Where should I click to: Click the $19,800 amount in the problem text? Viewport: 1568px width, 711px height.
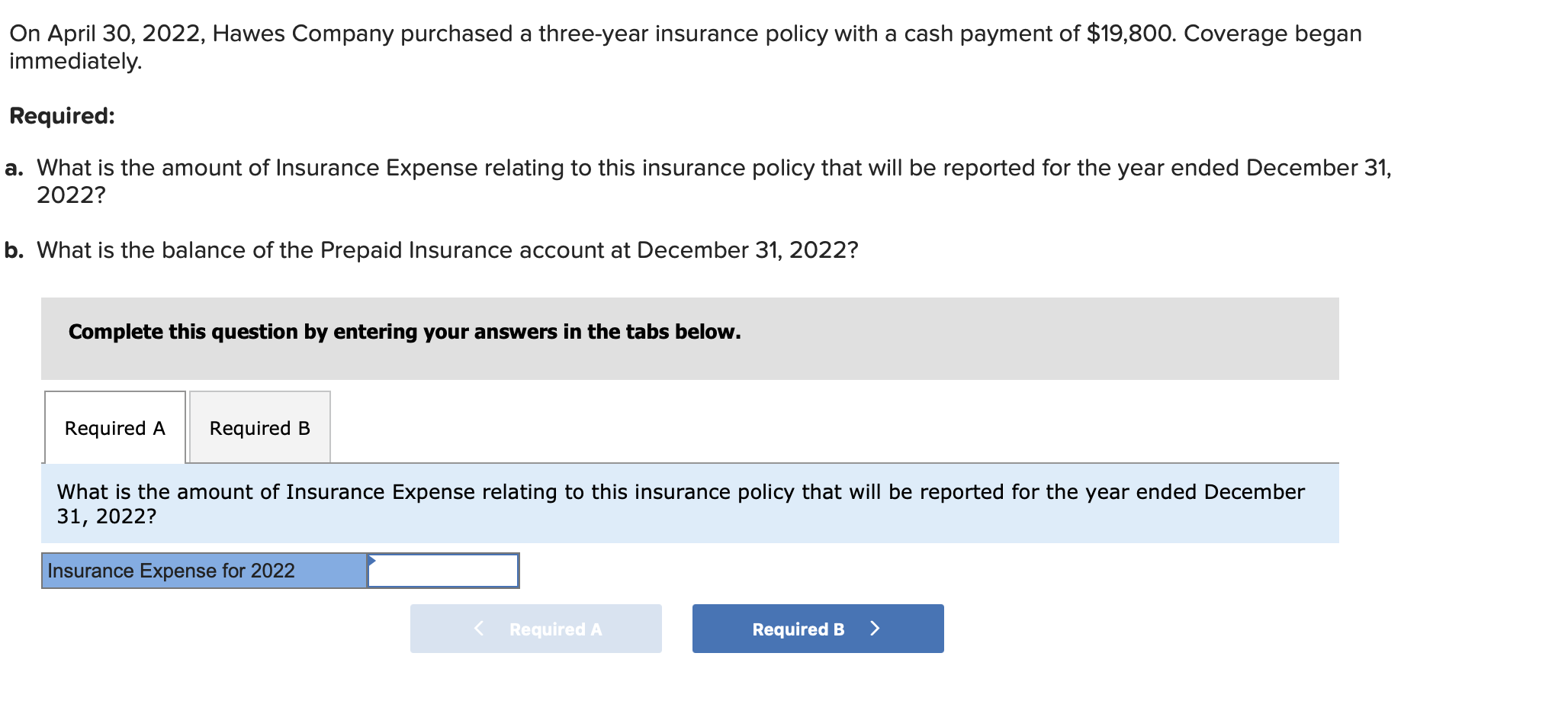pyautogui.click(x=1131, y=34)
